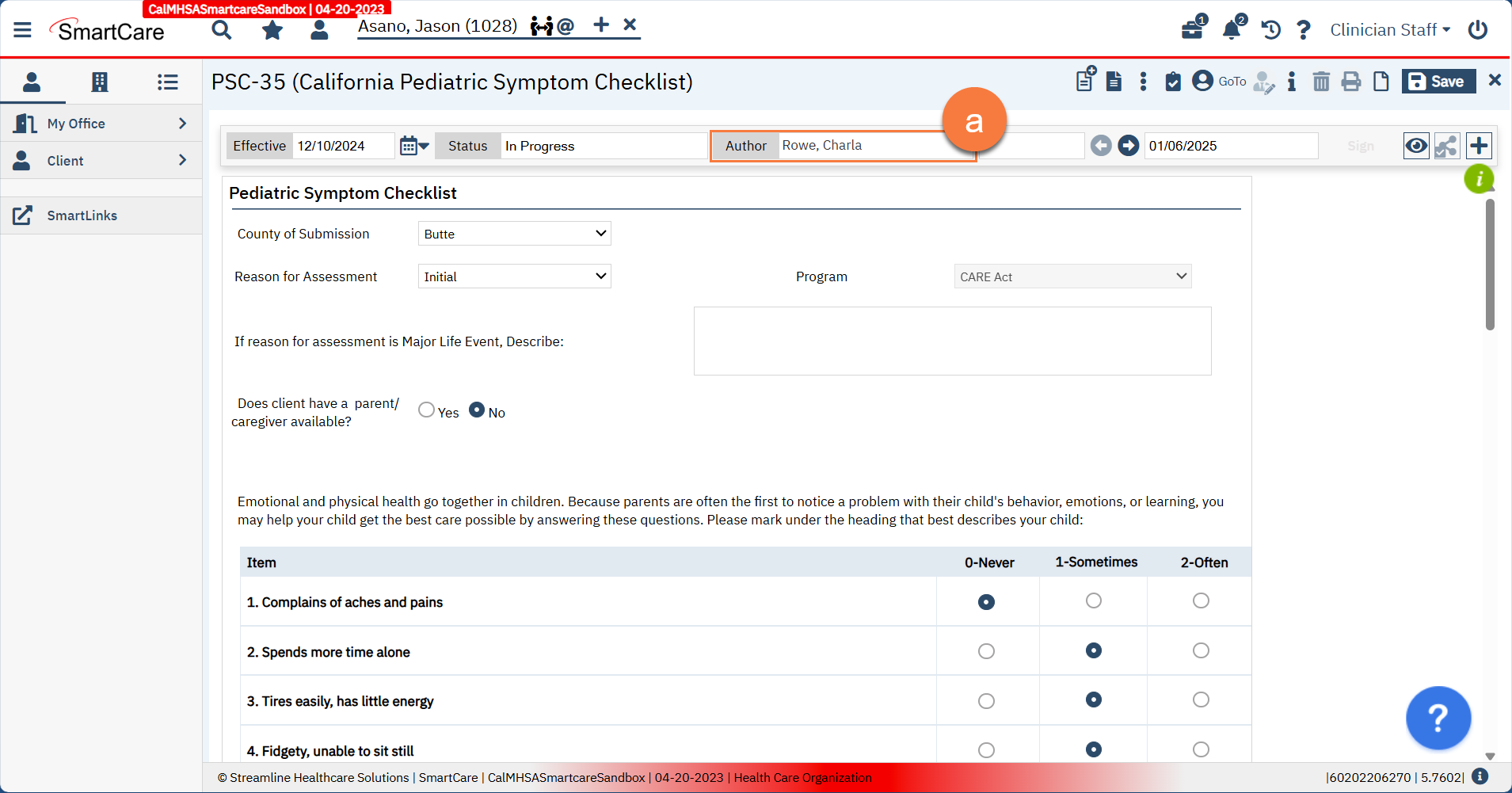Click the delete trash can icon

tap(1320, 82)
